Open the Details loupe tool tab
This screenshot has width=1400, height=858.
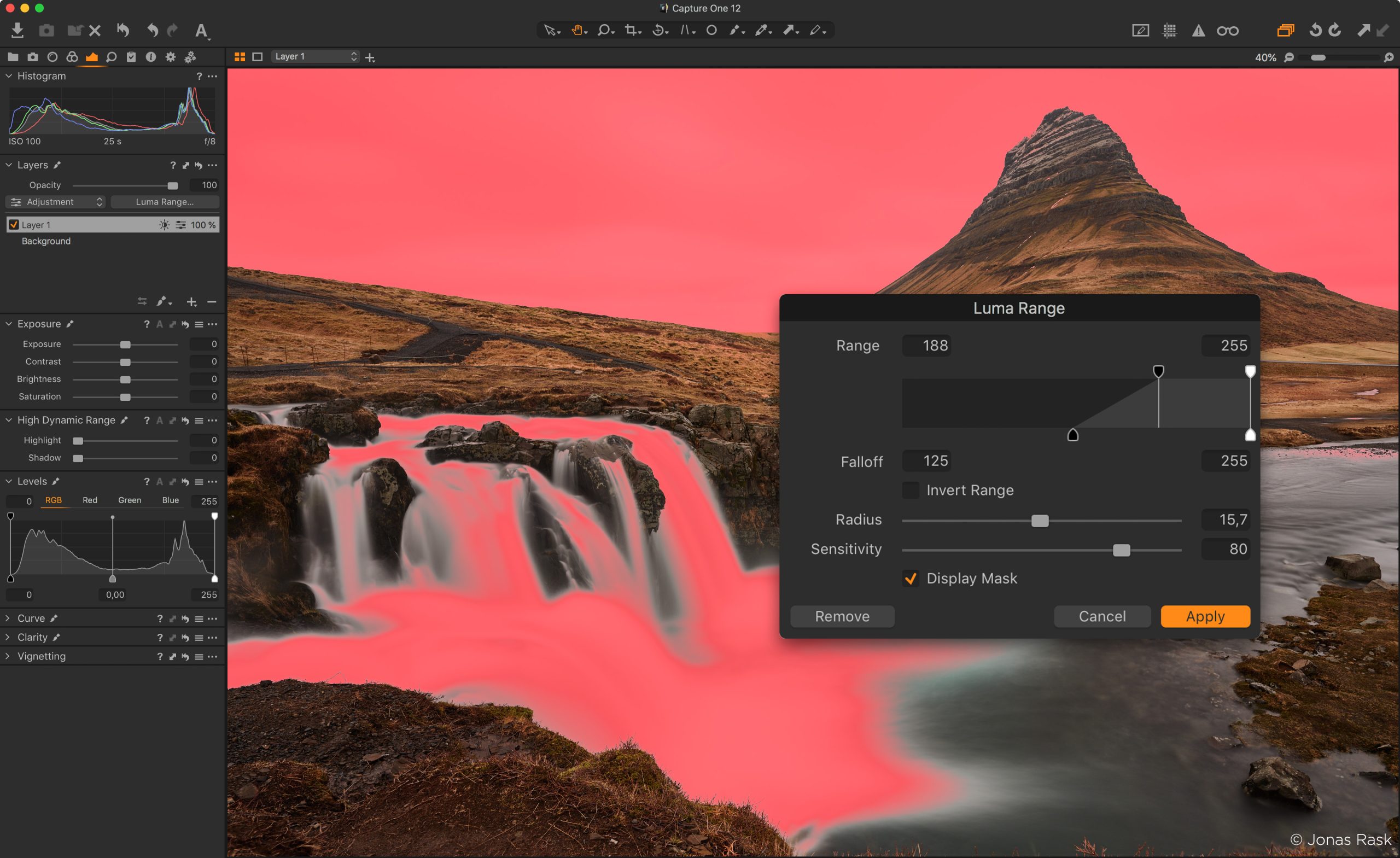click(x=112, y=57)
